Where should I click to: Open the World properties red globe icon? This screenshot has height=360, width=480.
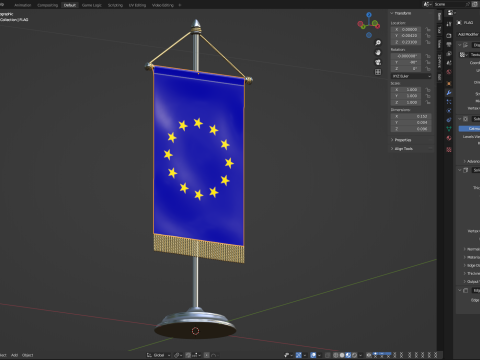coord(449,72)
